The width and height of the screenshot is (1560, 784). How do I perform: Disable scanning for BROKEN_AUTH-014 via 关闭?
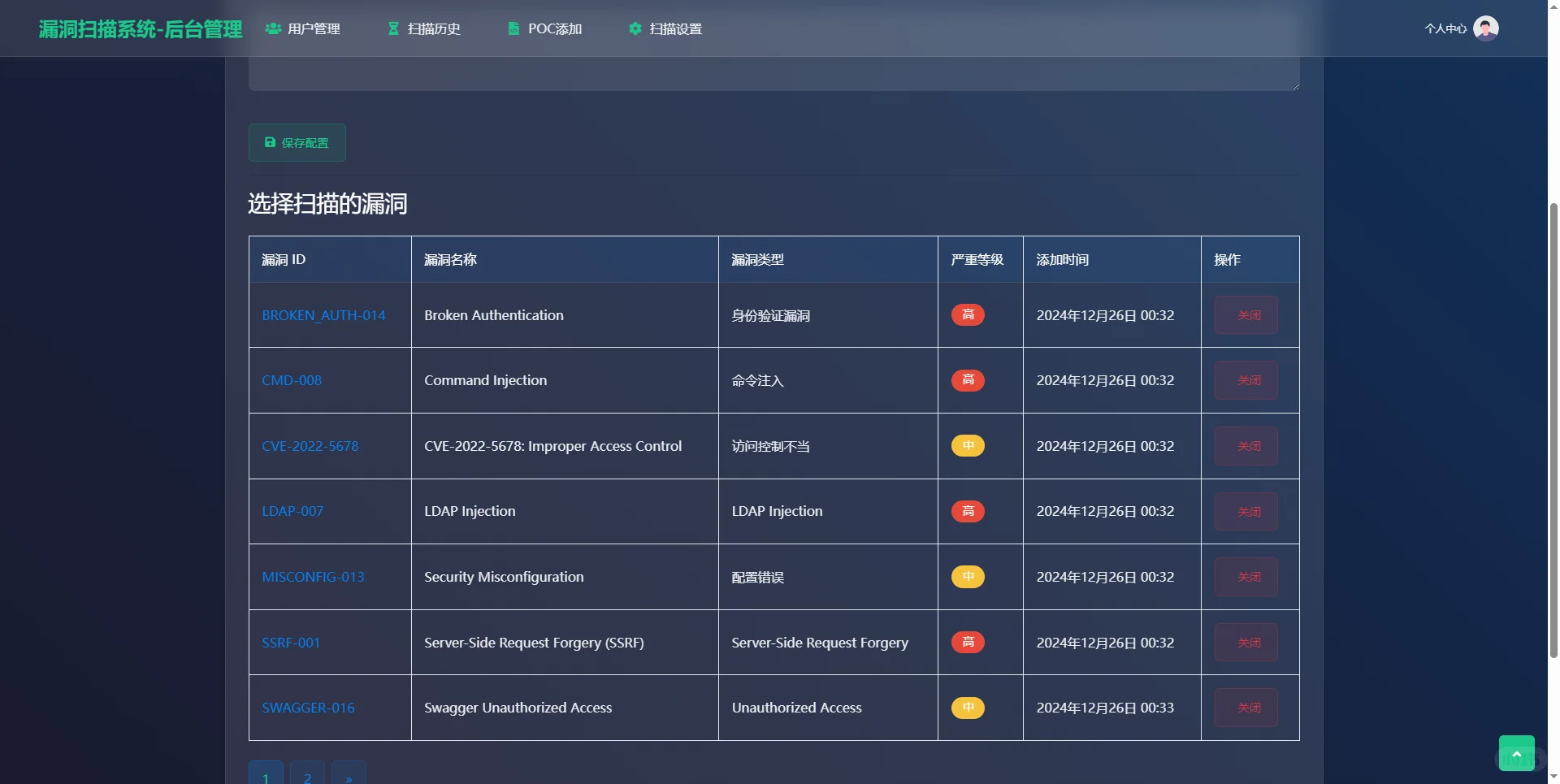click(1246, 315)
